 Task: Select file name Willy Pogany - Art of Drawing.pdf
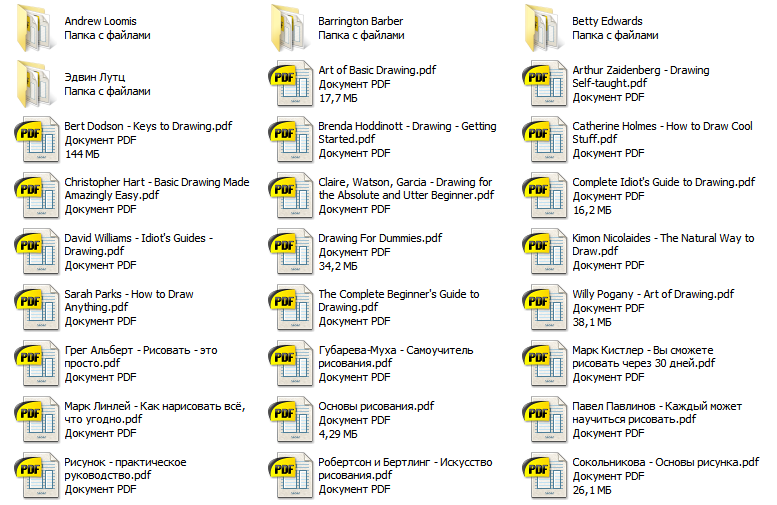coord(653,294)
